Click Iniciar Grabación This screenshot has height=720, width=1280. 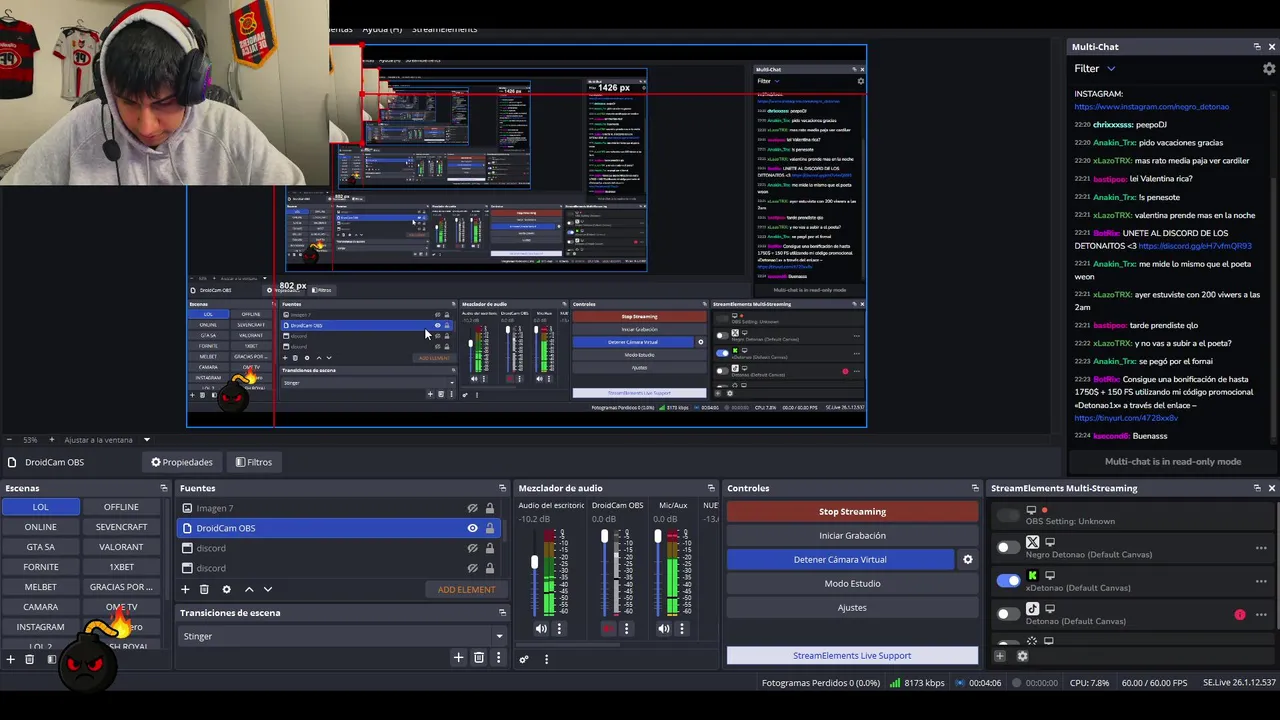(852, 536)
